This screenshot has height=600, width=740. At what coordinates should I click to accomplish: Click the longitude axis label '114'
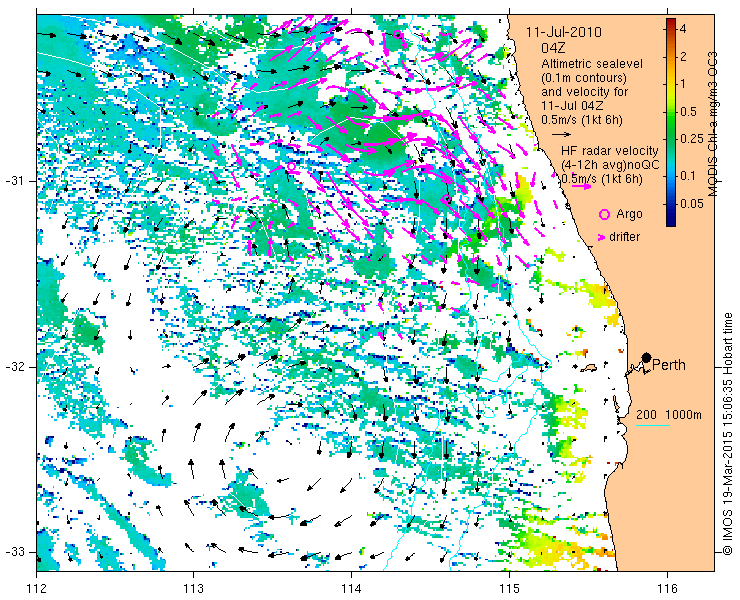click(351, 589)
